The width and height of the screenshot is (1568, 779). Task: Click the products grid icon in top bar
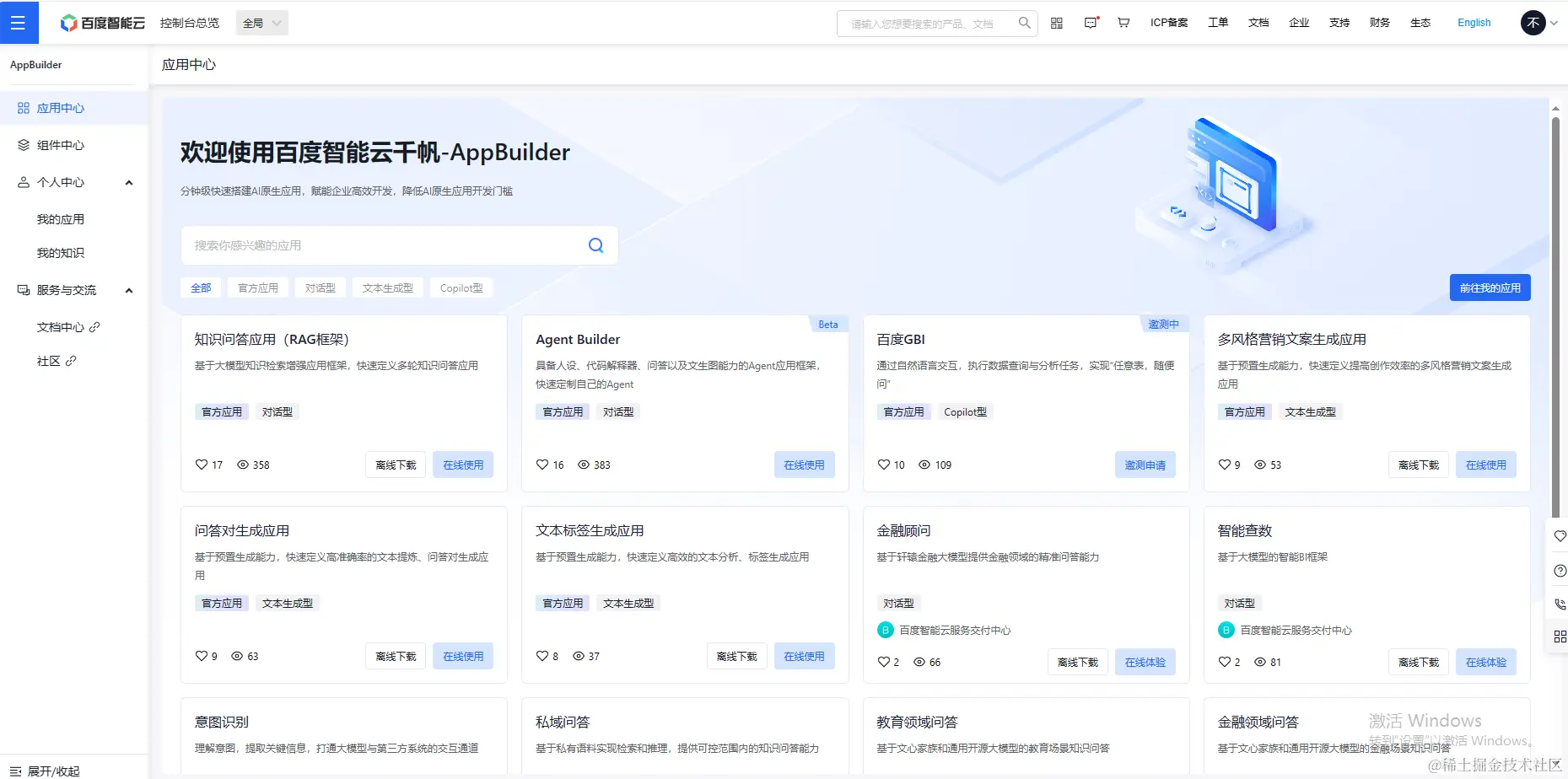coord(1056,23)
